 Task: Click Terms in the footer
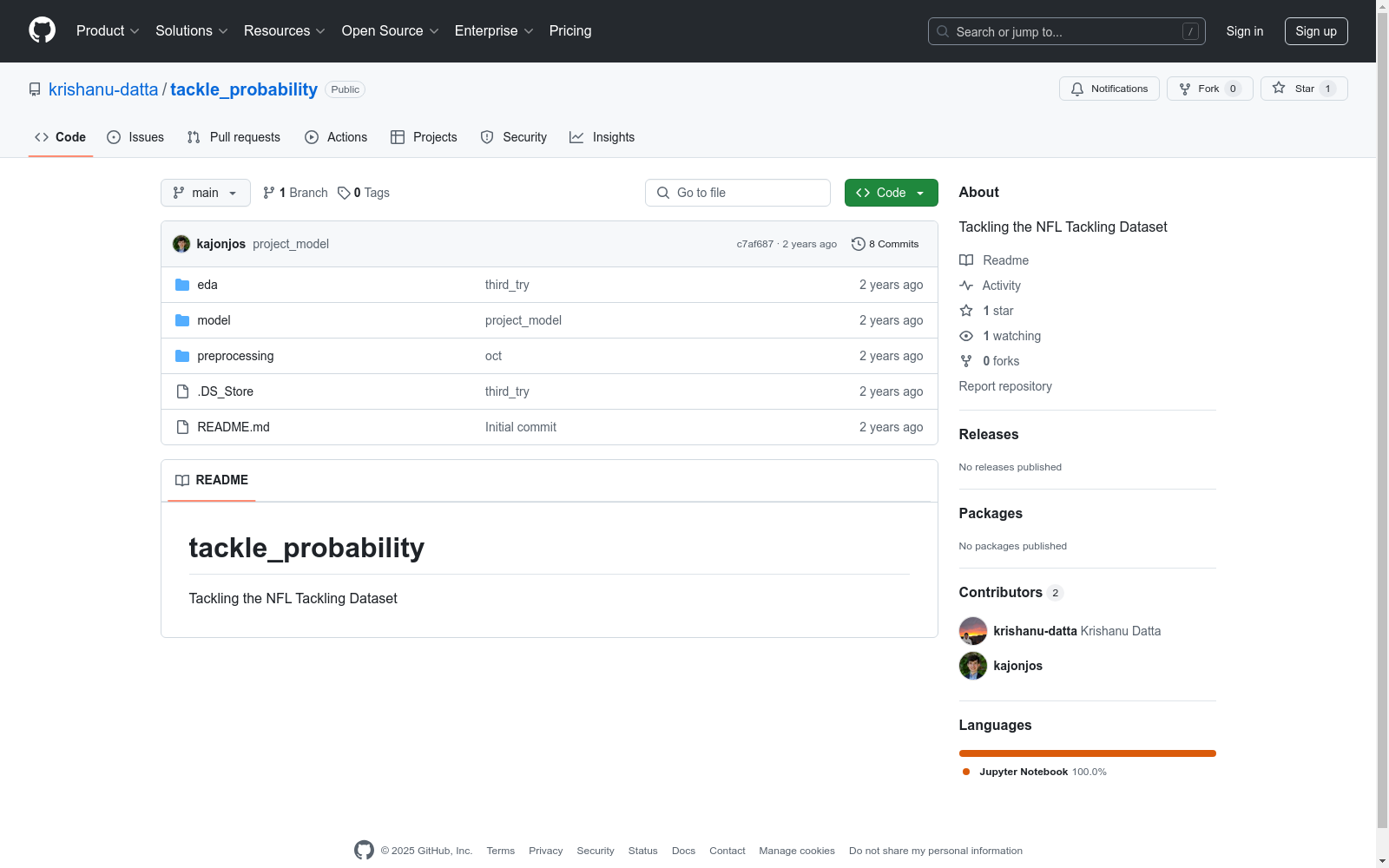tap(501, 851)
